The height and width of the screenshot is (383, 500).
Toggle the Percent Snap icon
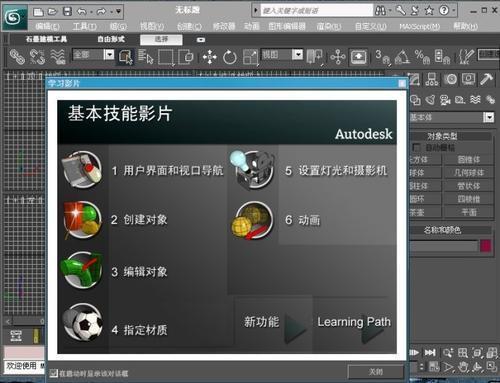click(x=422, y=57)
